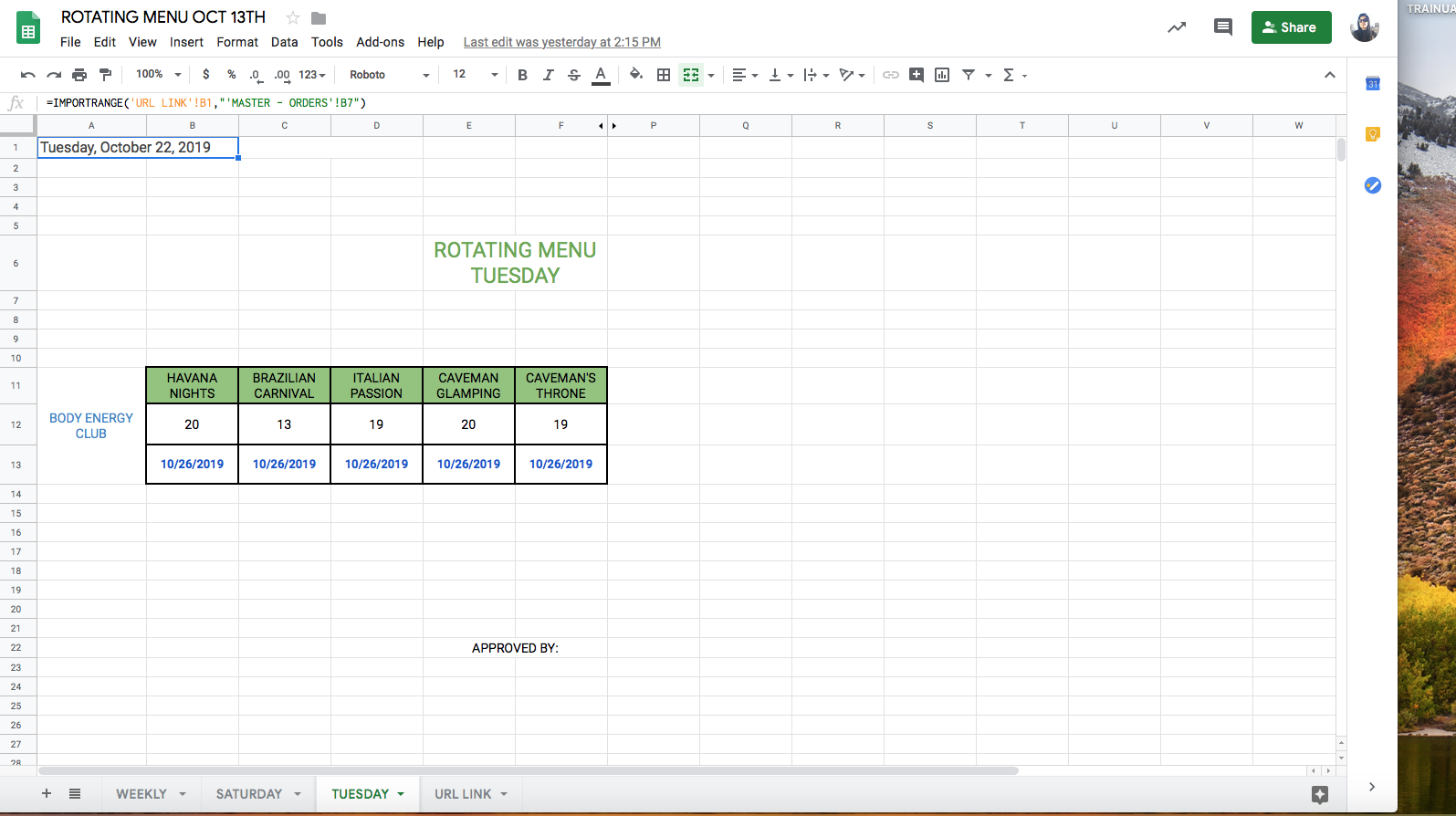The width and height of the screenshot is (1456, 816).
Task: Toggle strikethrough formatting
Action: [573, 75]
